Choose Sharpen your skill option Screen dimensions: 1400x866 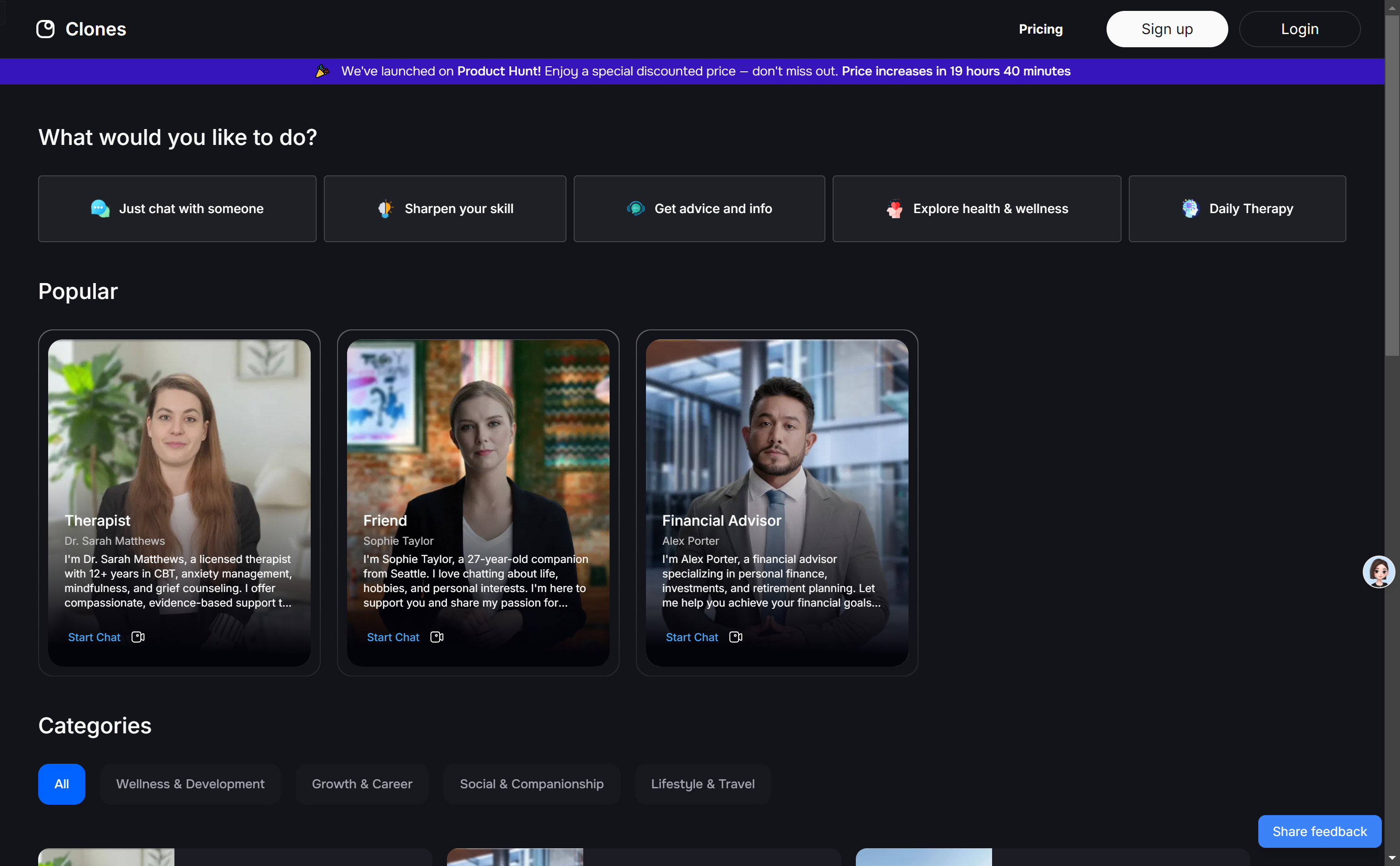tap(445, 209)
